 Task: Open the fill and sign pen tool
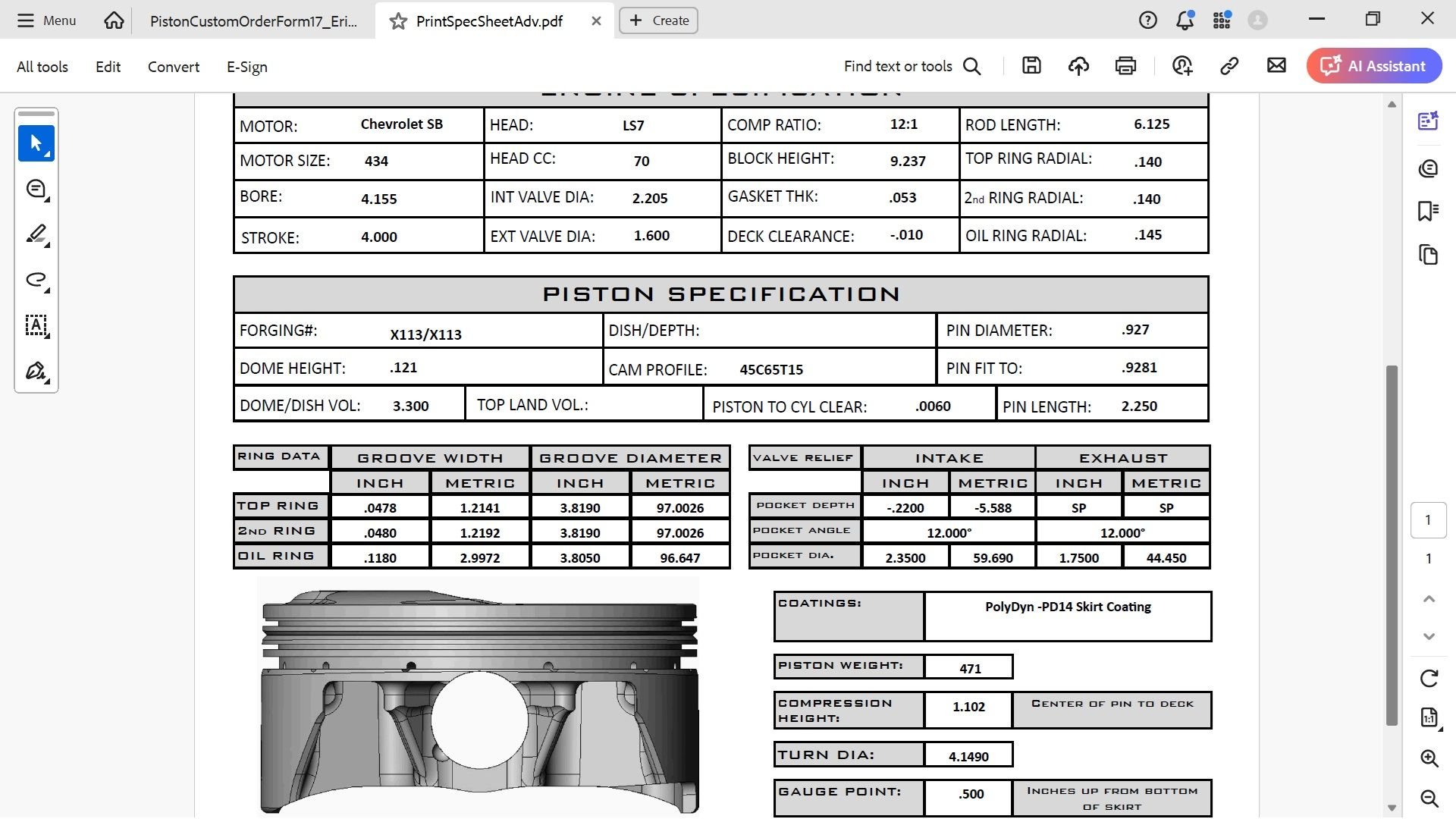pyautogui.click(x=36, y=371)
